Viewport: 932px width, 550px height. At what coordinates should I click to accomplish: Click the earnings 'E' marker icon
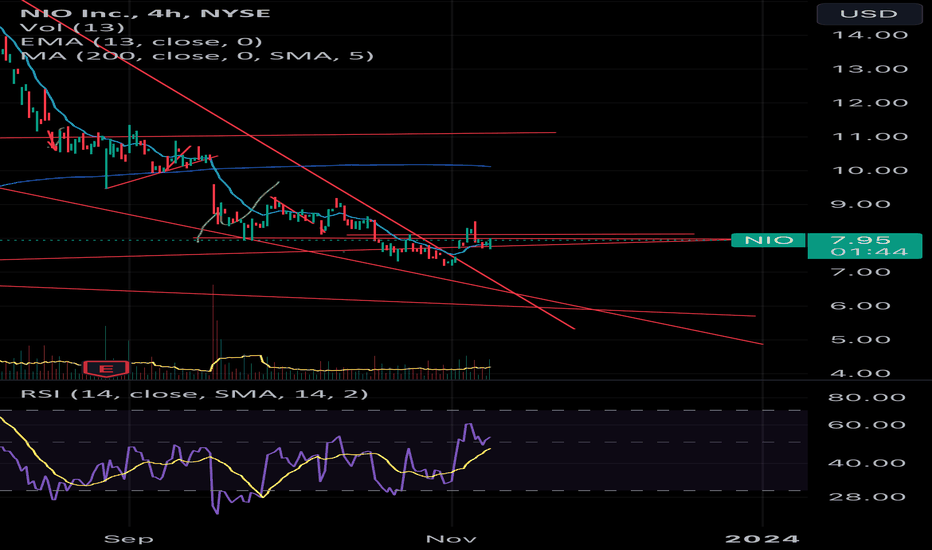106,369
